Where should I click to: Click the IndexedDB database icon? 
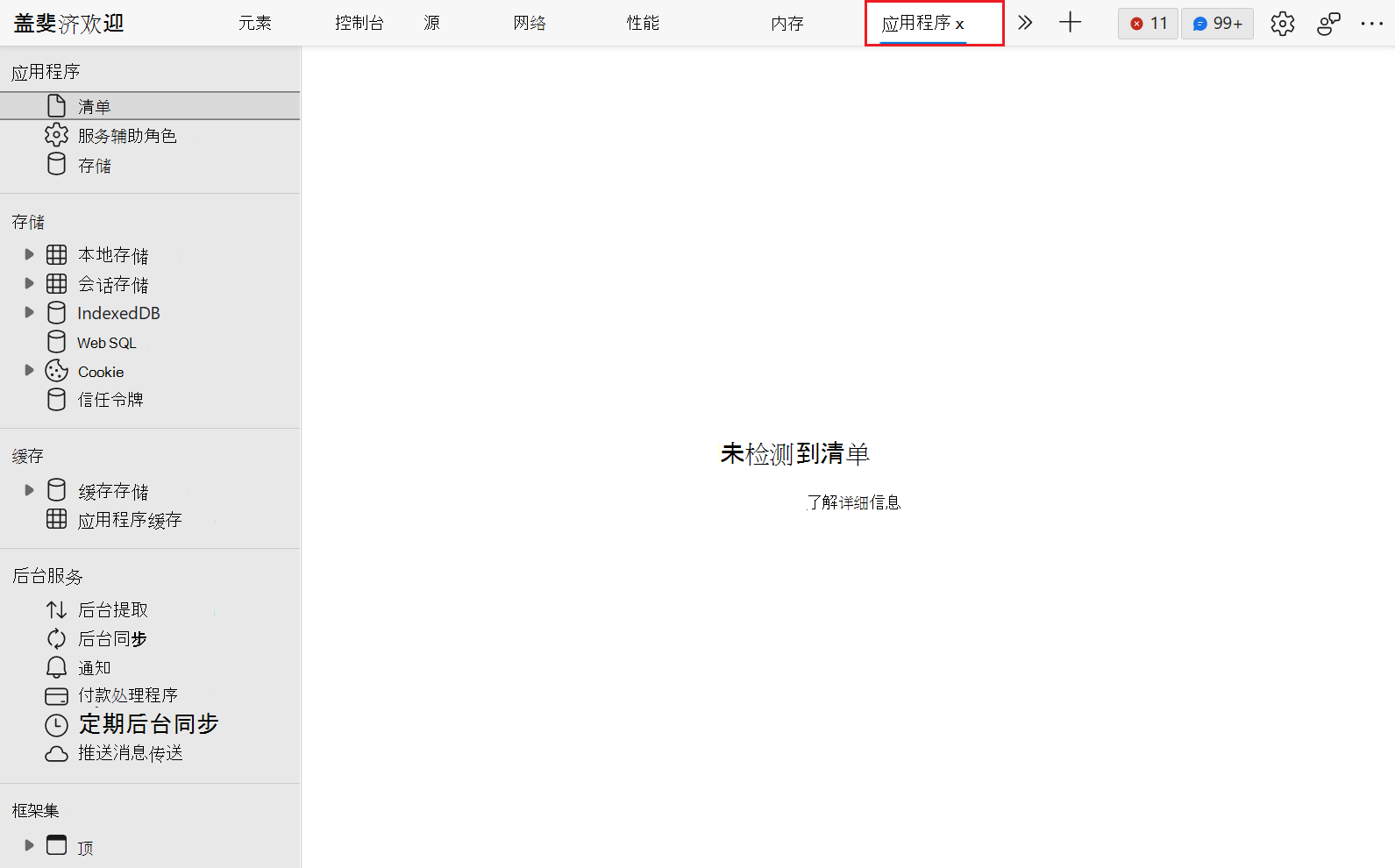[56, 312]
